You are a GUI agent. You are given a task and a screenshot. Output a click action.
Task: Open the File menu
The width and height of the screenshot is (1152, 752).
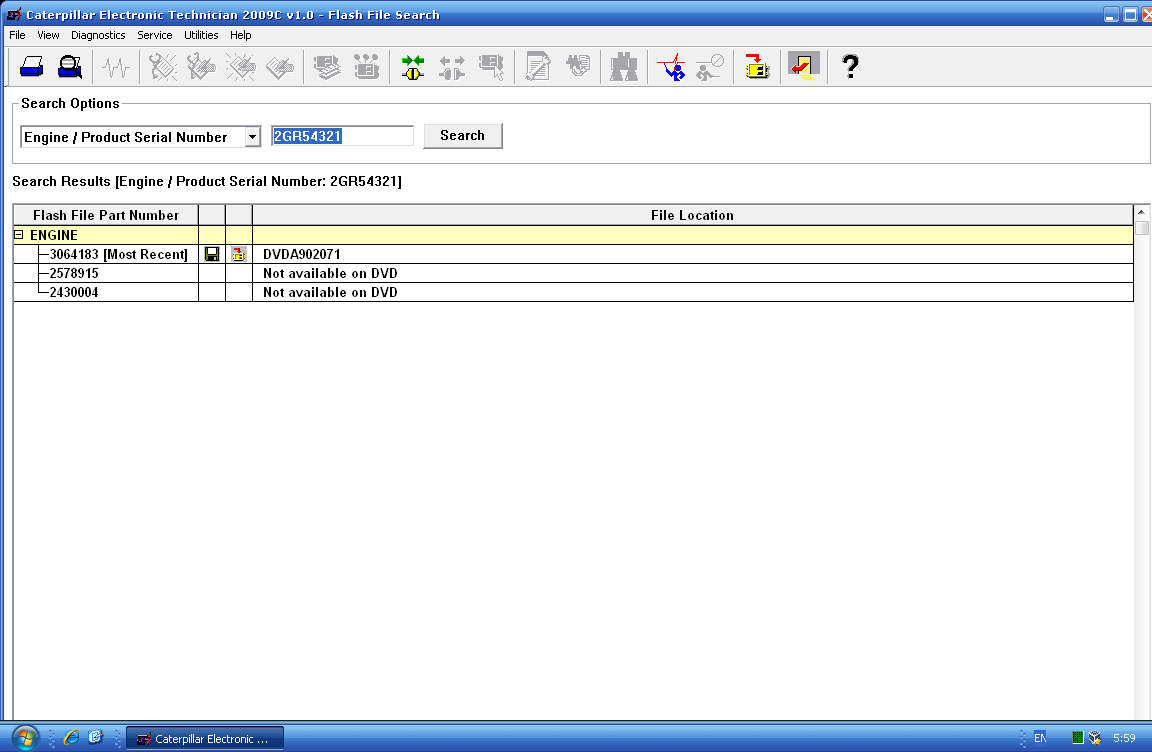tap(17, 35)
